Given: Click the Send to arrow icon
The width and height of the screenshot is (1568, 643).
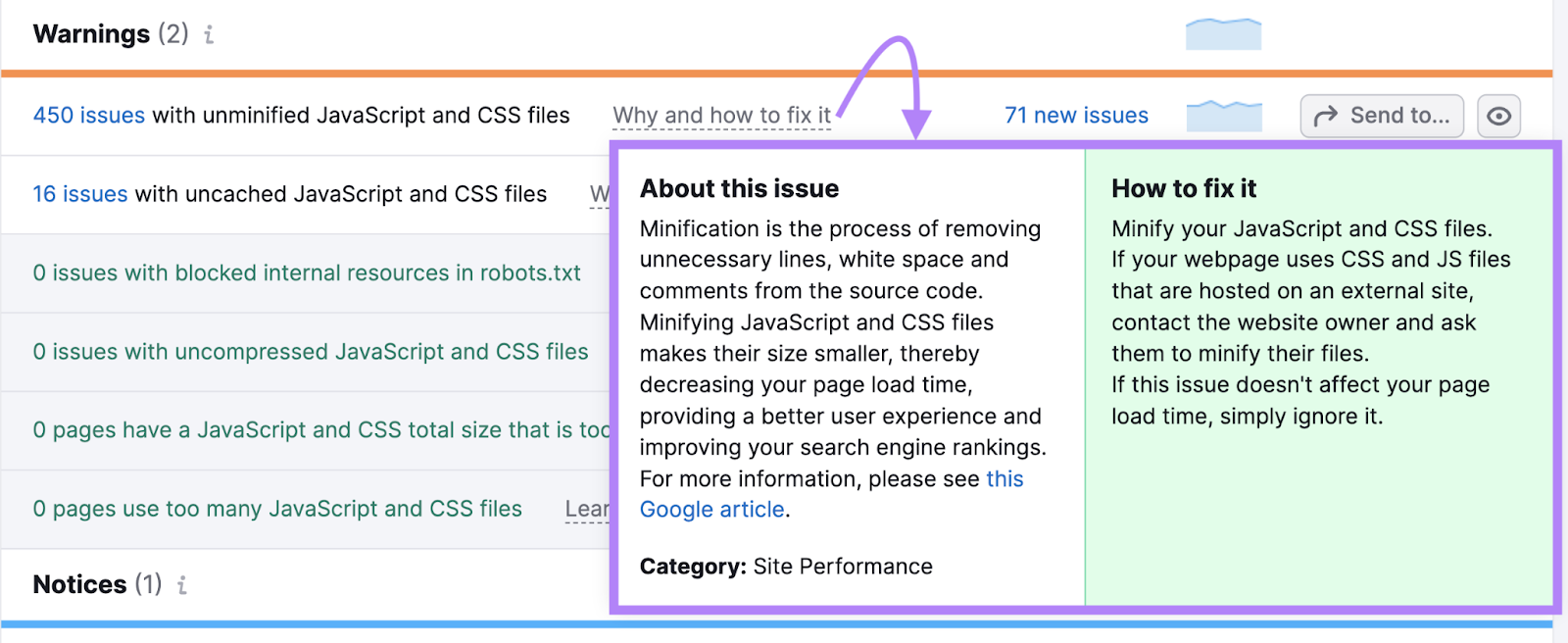Looking at the screenshot, I should click(1325, 115).
